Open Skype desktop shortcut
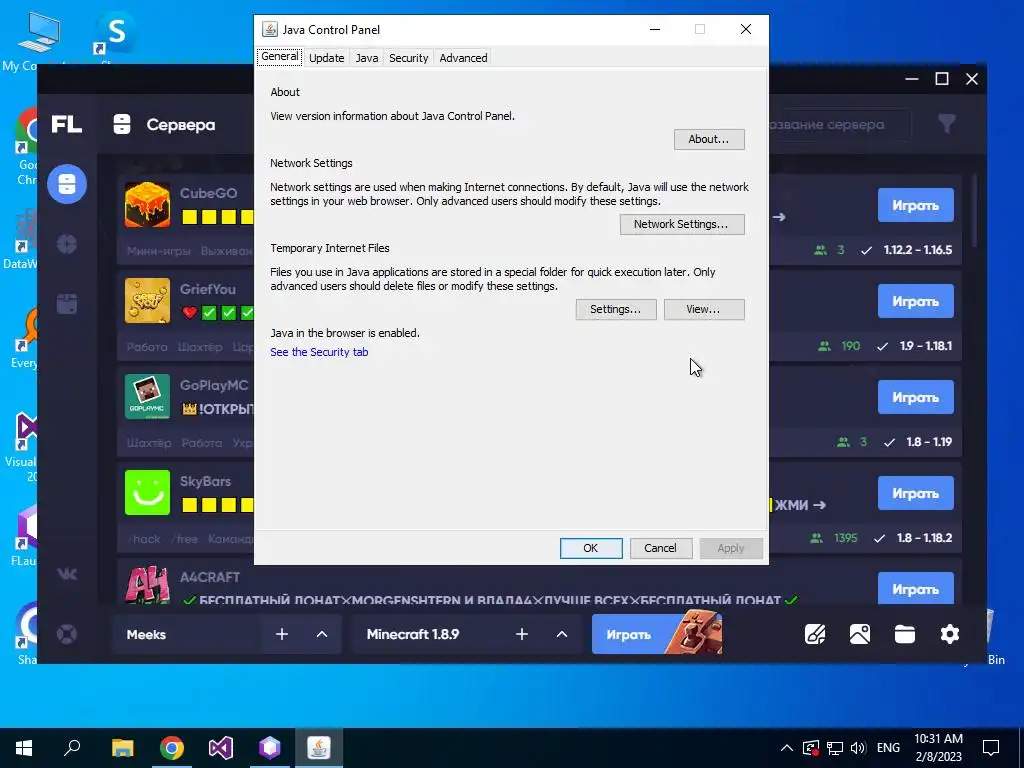The height and width of the screenshot is (768, 1024). [x=116, y=36]
